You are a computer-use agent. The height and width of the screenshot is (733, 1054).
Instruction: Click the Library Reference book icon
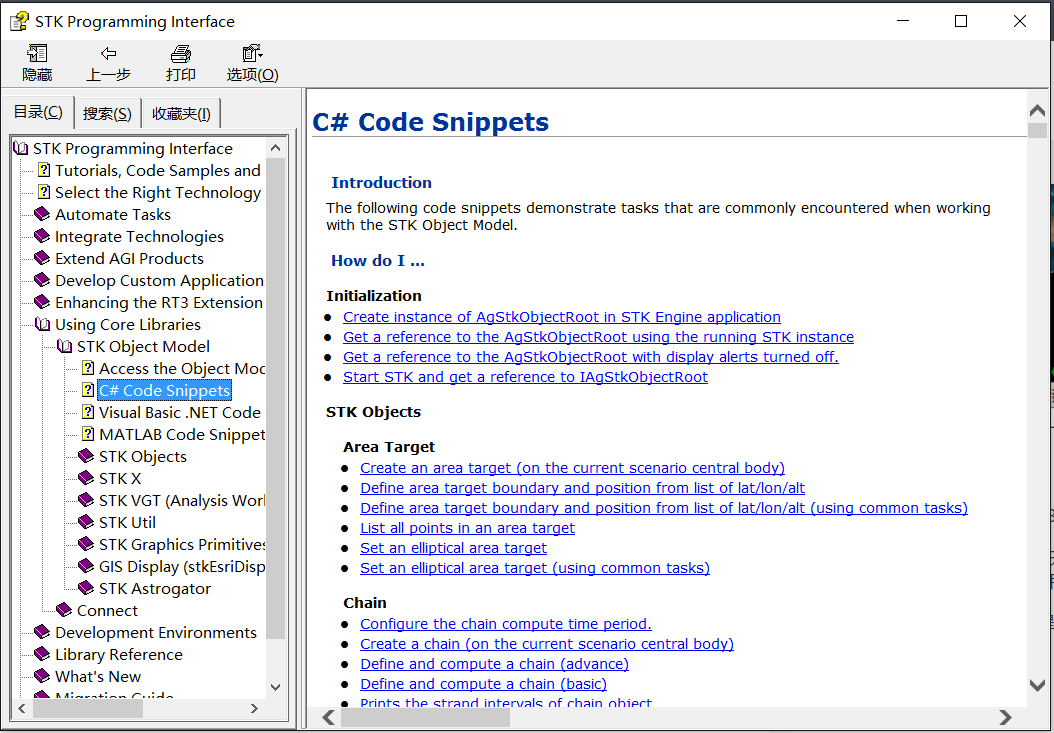42,654
